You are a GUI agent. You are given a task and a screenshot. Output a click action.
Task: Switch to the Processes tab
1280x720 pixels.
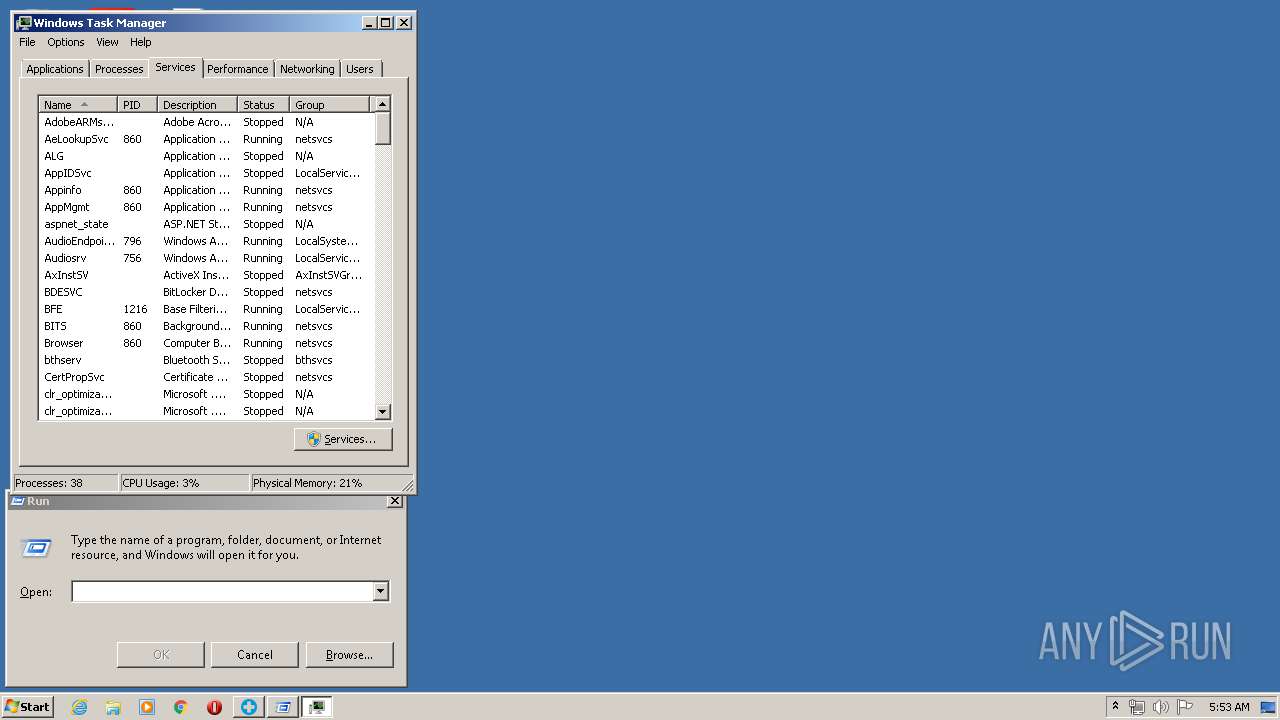click(x=119, y=69)
